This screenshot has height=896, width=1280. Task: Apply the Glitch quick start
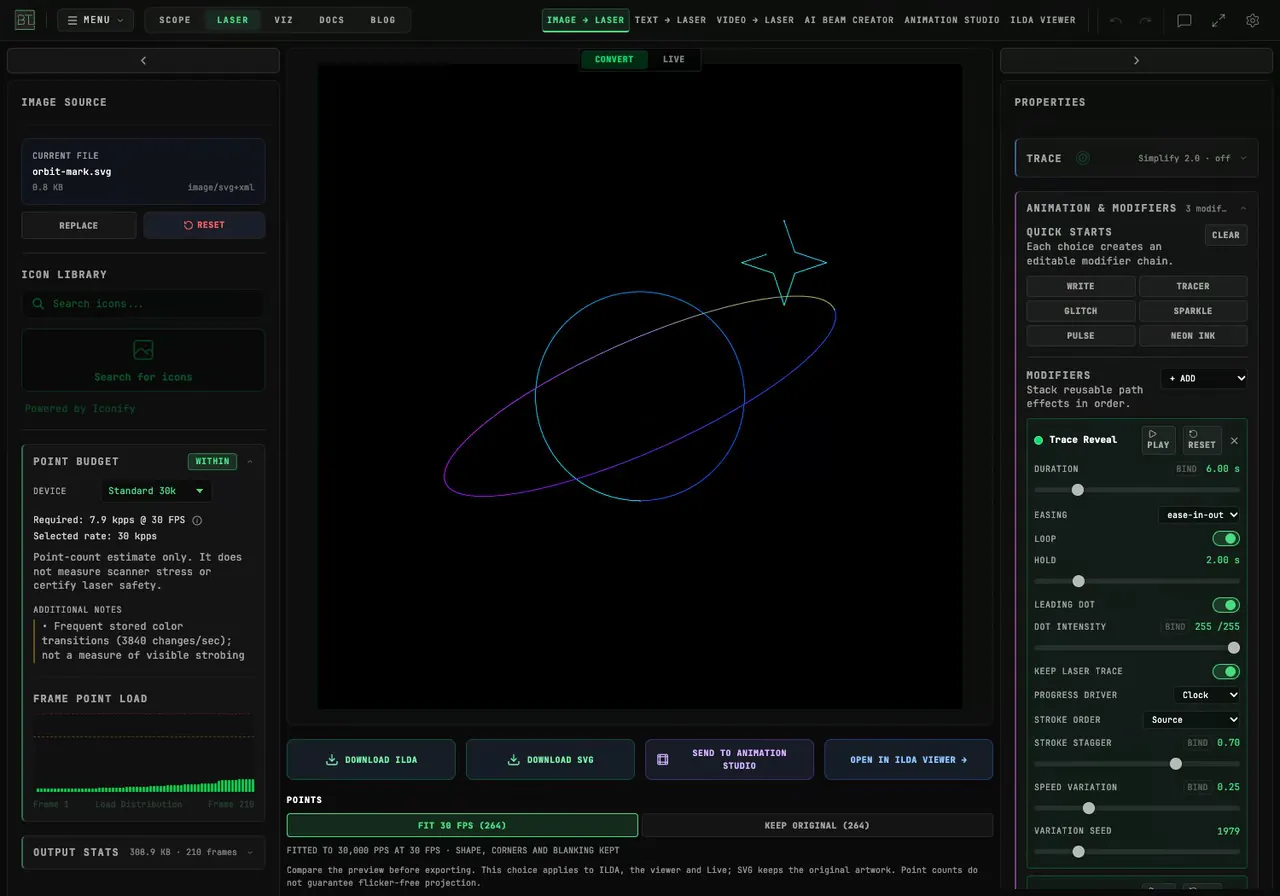[1081, 311]
